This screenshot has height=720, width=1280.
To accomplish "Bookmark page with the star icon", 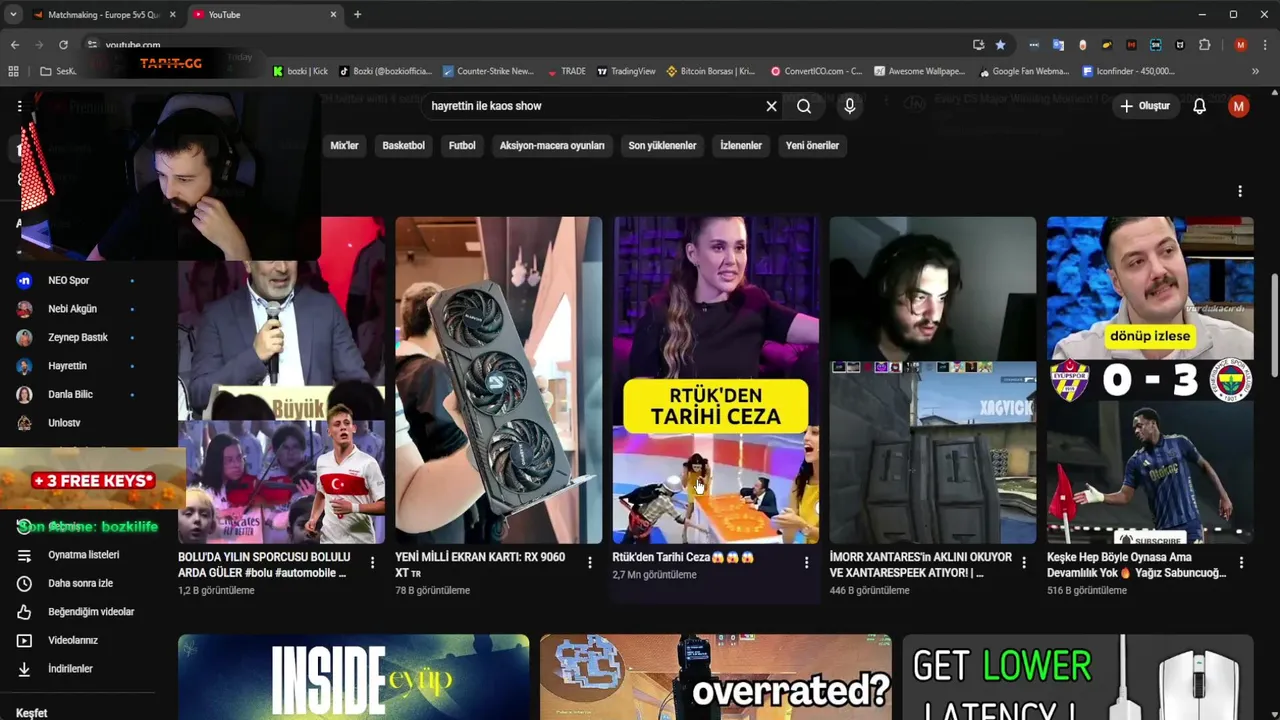I will pyautogui.click(x=1000, y=45).
